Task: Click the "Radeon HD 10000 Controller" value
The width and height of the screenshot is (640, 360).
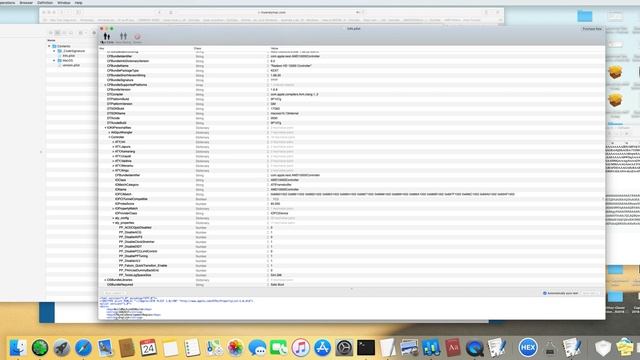Action: coord(291,66)
